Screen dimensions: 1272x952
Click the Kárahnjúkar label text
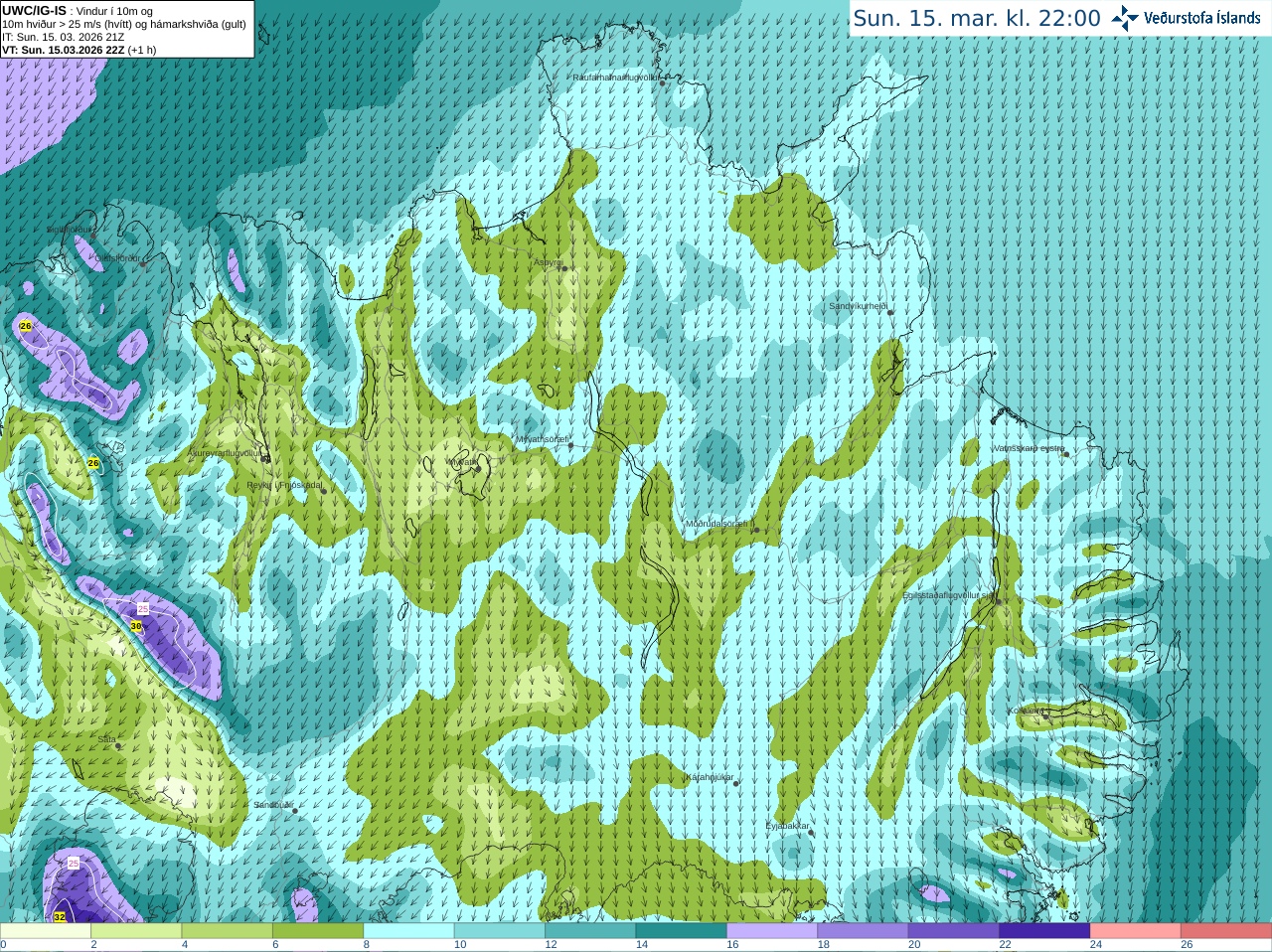pyautogui.click(x=710, y=777)
